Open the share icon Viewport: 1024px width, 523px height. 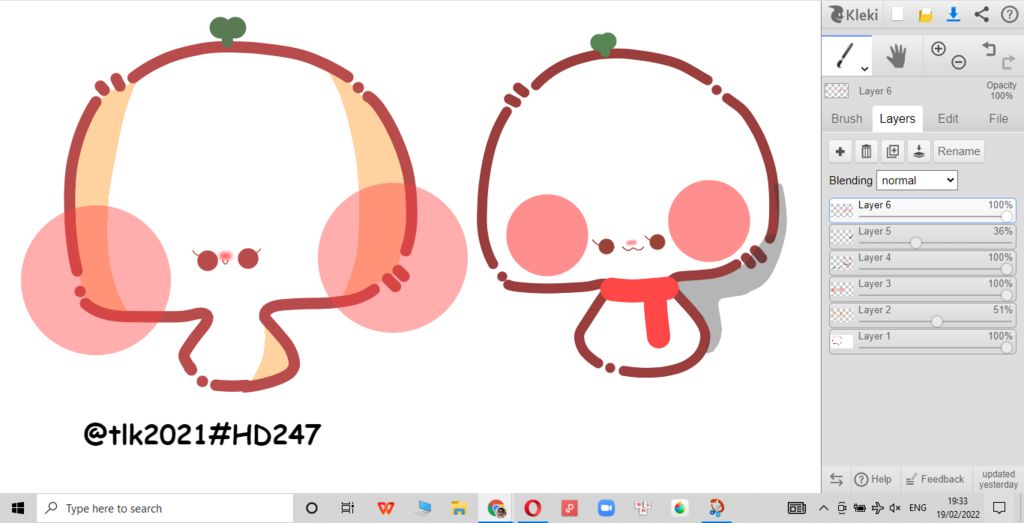click(981, 14)
